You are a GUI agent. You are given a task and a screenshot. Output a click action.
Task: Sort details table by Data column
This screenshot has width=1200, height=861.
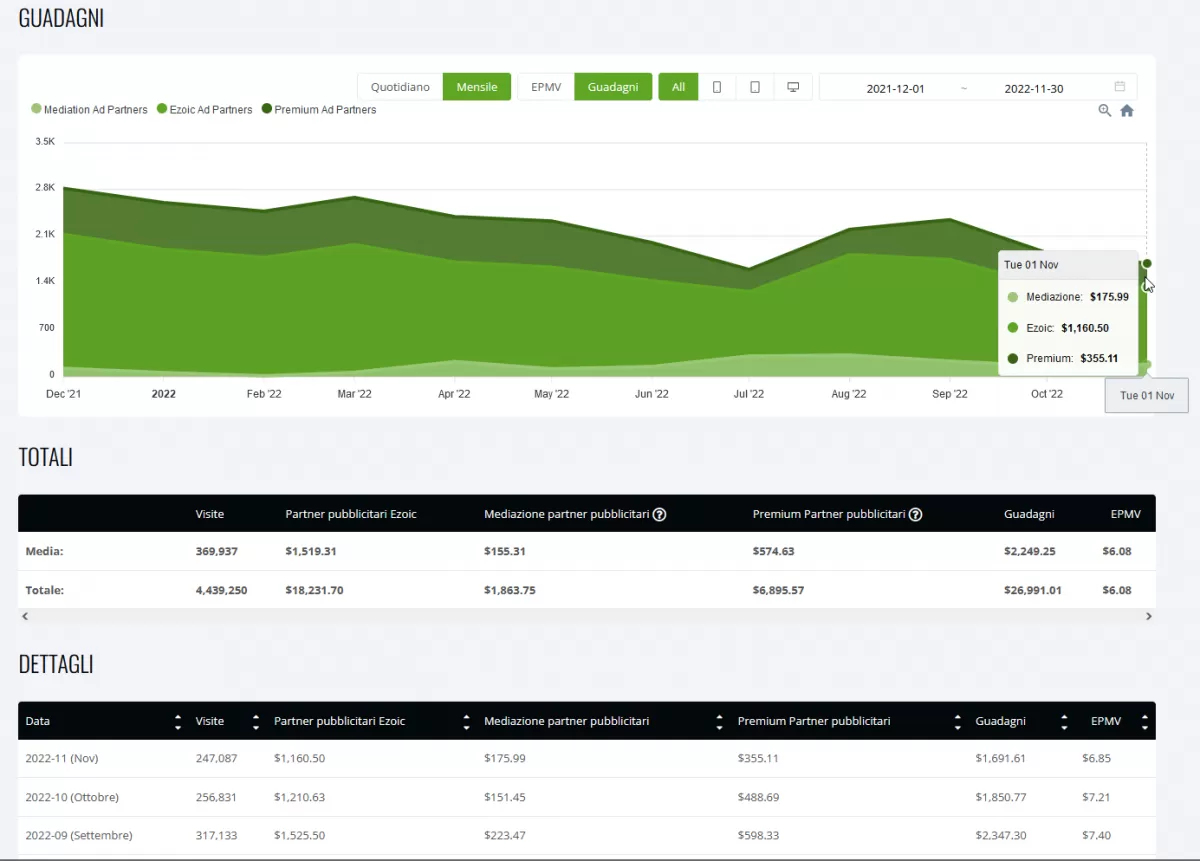click(x=178, y=721)
